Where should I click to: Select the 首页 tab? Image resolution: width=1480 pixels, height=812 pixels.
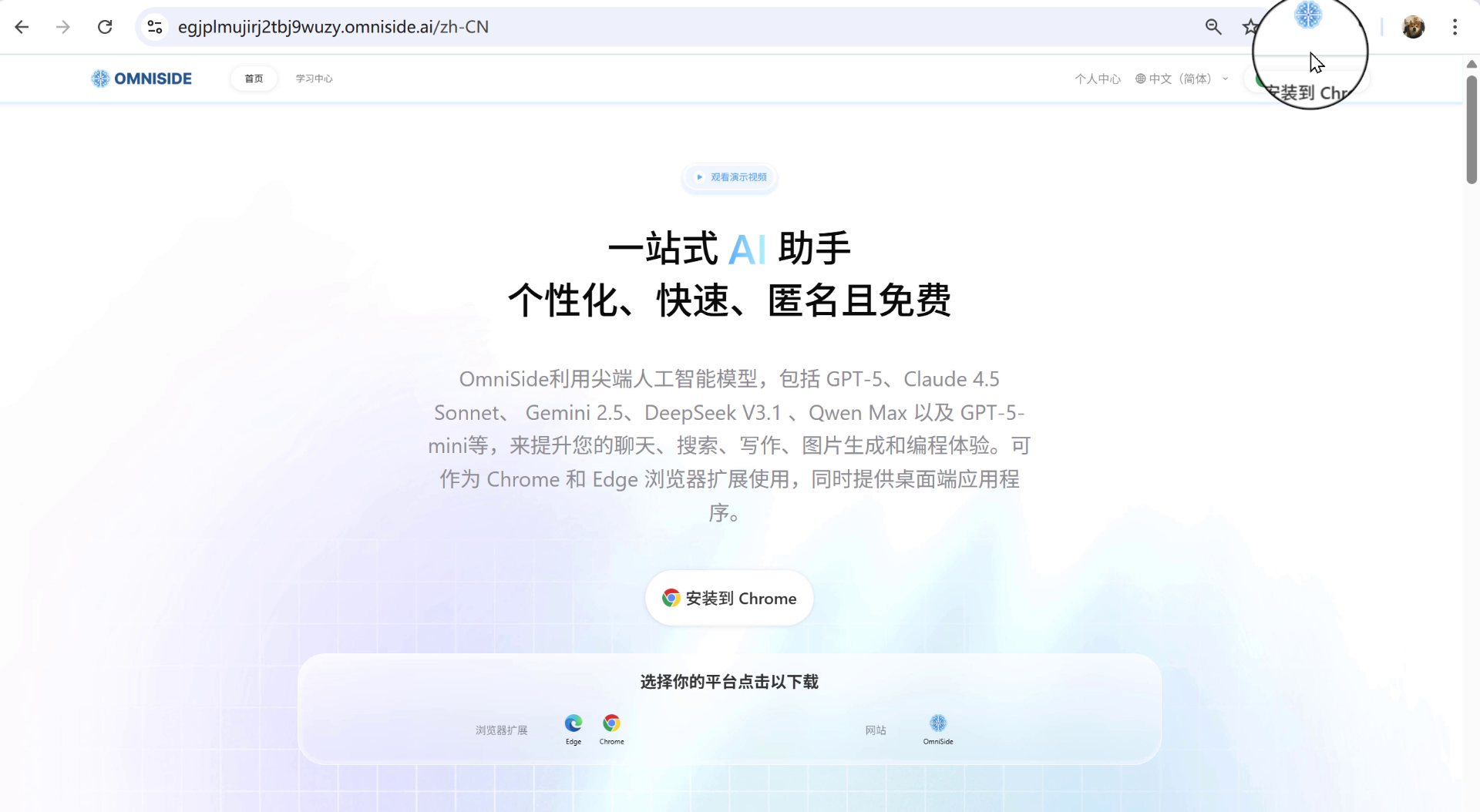pyautogui.click(x=254, y=79)
